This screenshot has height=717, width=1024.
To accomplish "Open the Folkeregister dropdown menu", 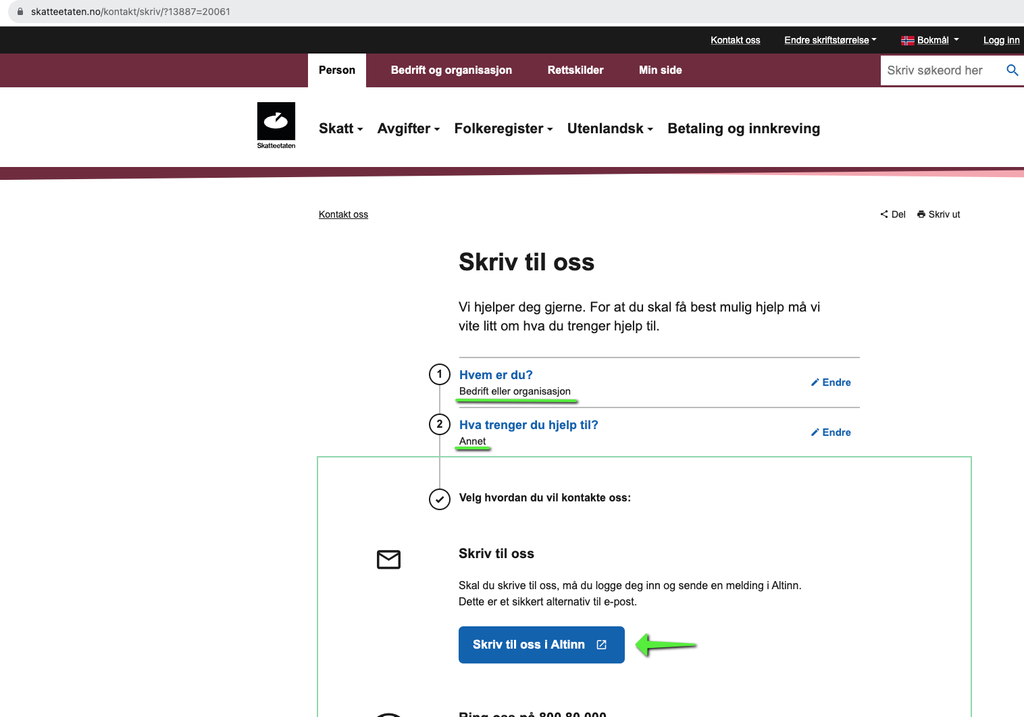I will (503, 129).
